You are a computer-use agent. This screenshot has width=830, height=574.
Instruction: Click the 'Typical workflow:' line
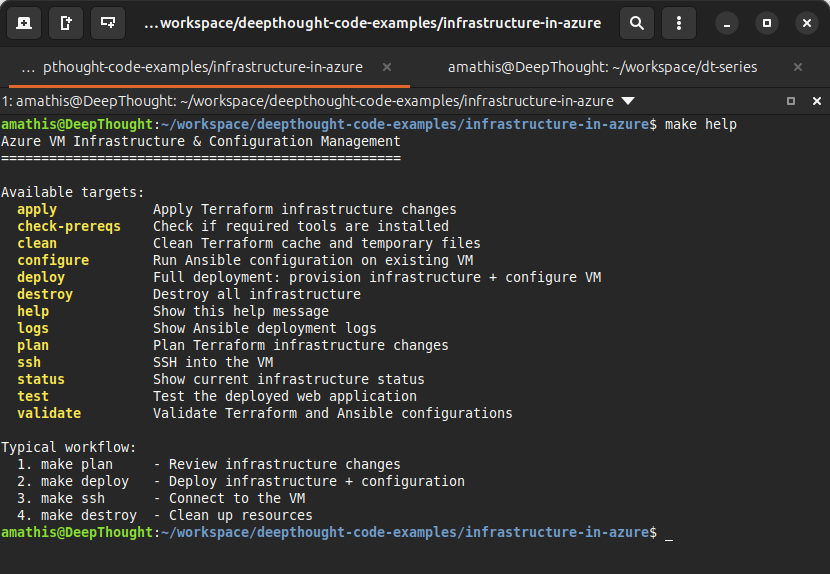click(x=69, y=447)
